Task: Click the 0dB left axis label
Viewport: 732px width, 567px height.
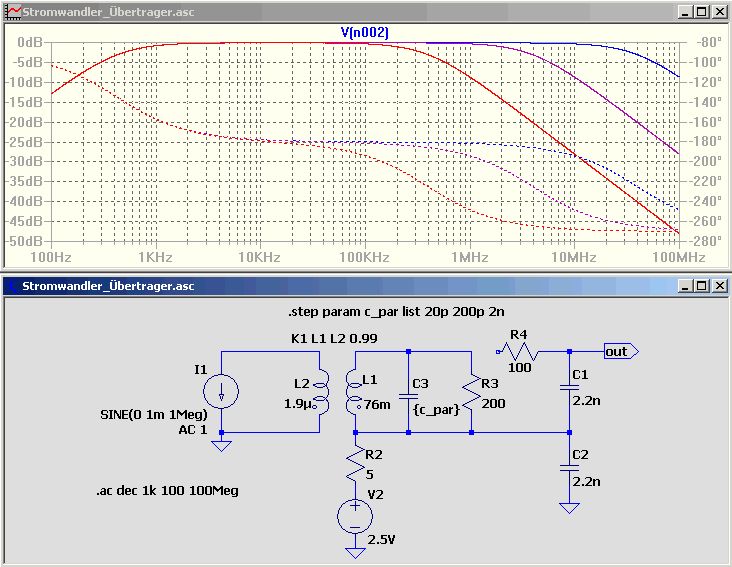Action: tap(30, 42)
